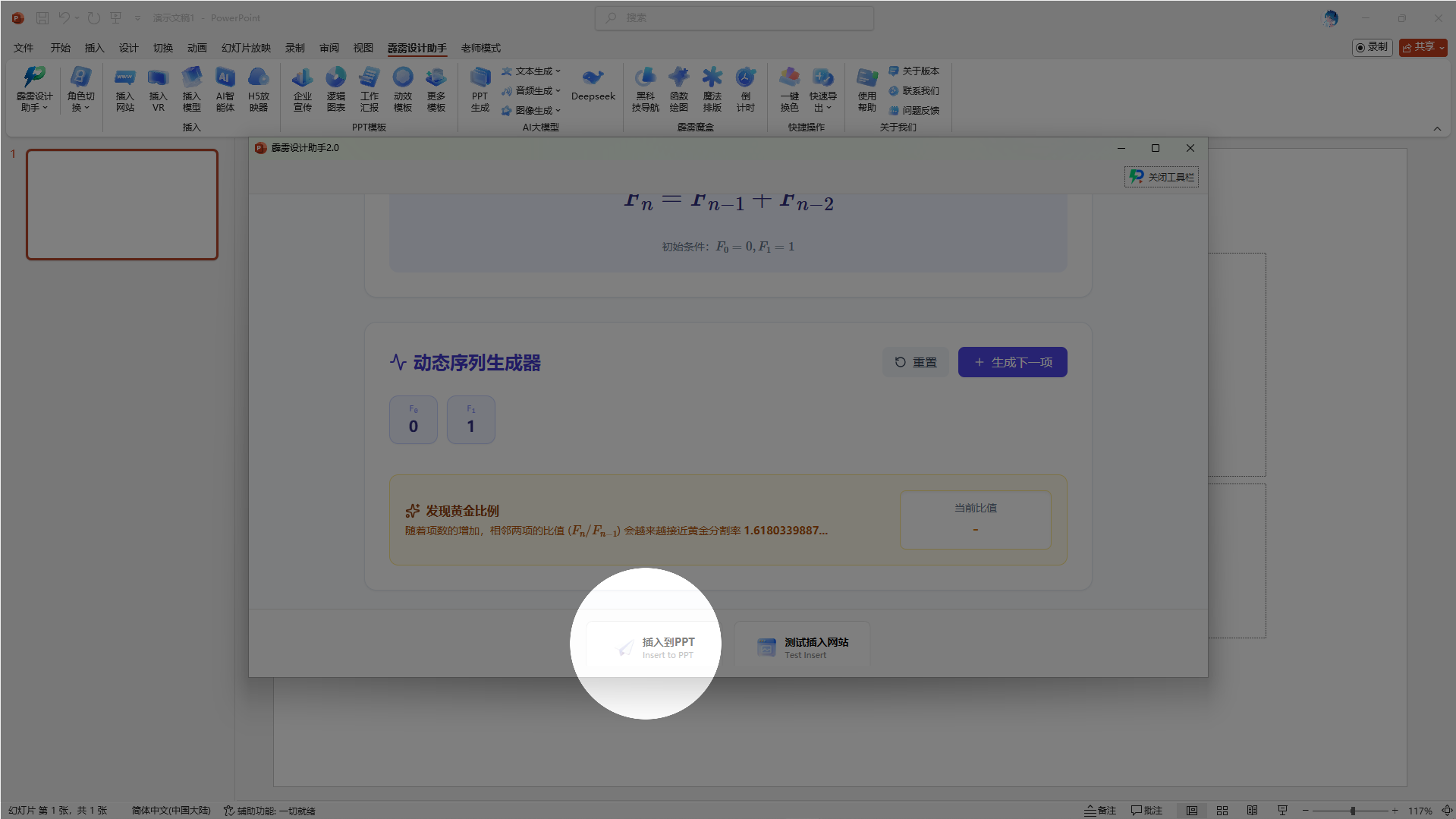The width and height of the screenshot is (1456, 819).
Task: Adjust the zoom slider in status bar
Action: tap(1352, 811)
